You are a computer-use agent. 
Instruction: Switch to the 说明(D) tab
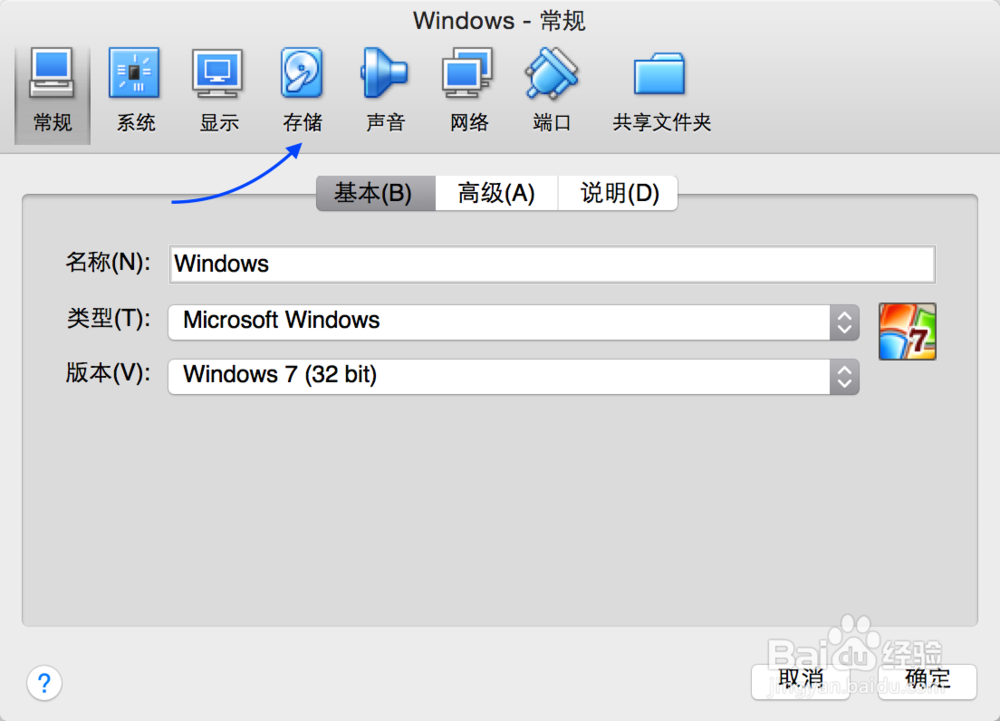tap(617, 193)
